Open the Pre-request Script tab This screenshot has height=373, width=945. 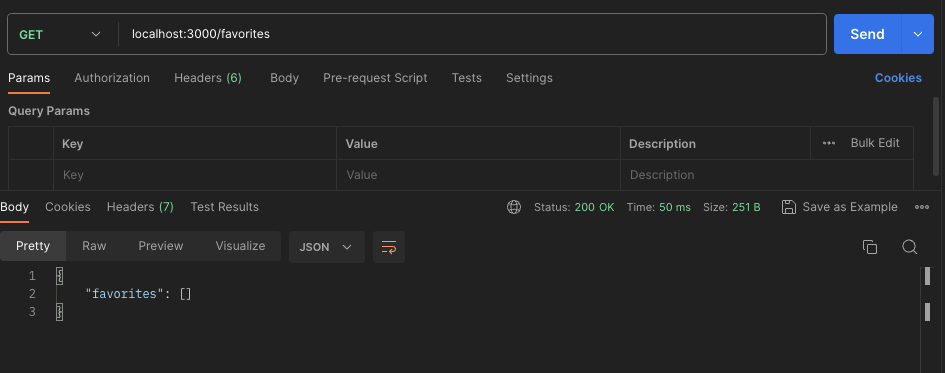tap(375, 78)
